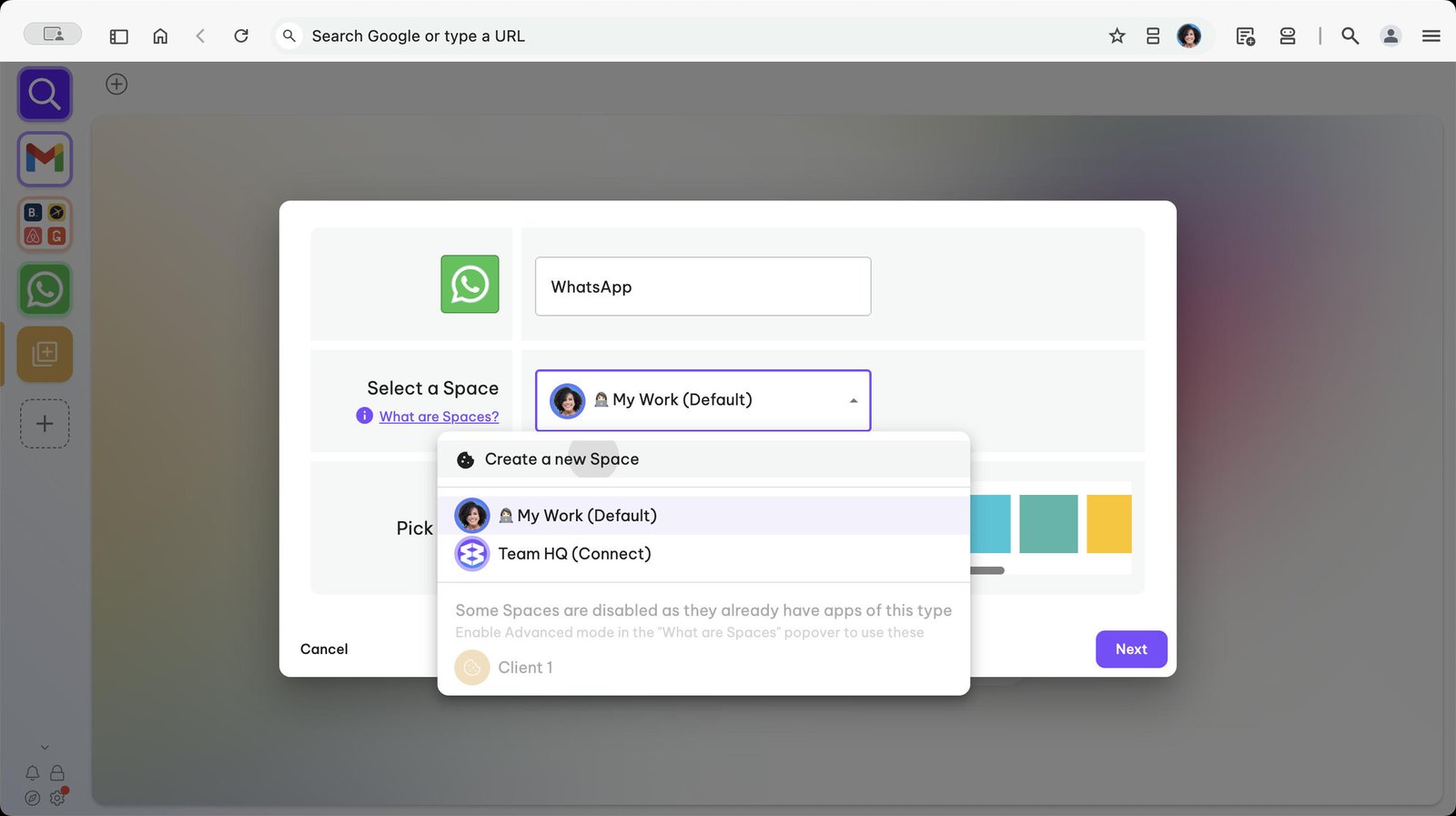Bookmark this page with the star

click(x=1117, y=36)
